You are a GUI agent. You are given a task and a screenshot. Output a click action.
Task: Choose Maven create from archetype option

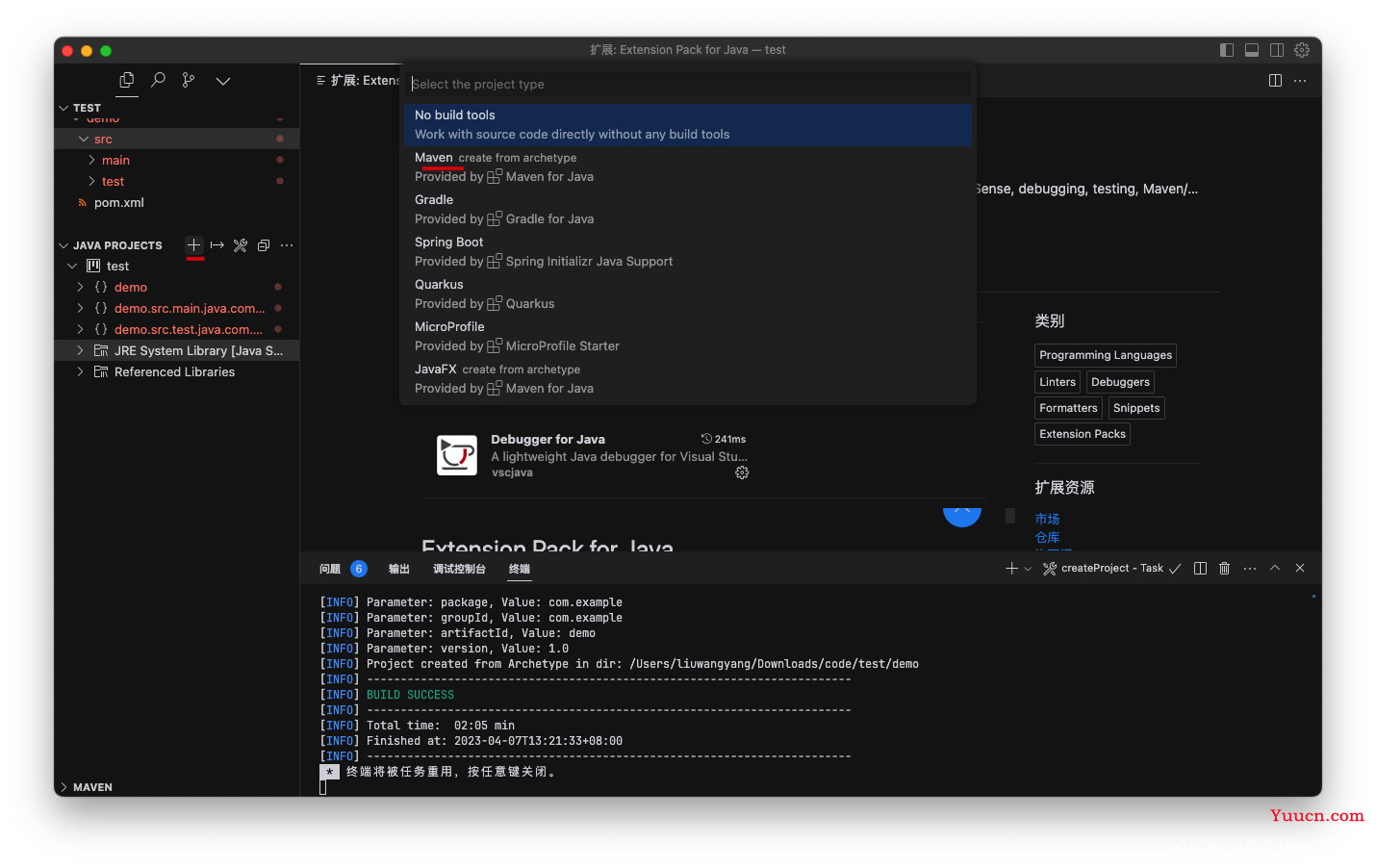click(688, 167)
